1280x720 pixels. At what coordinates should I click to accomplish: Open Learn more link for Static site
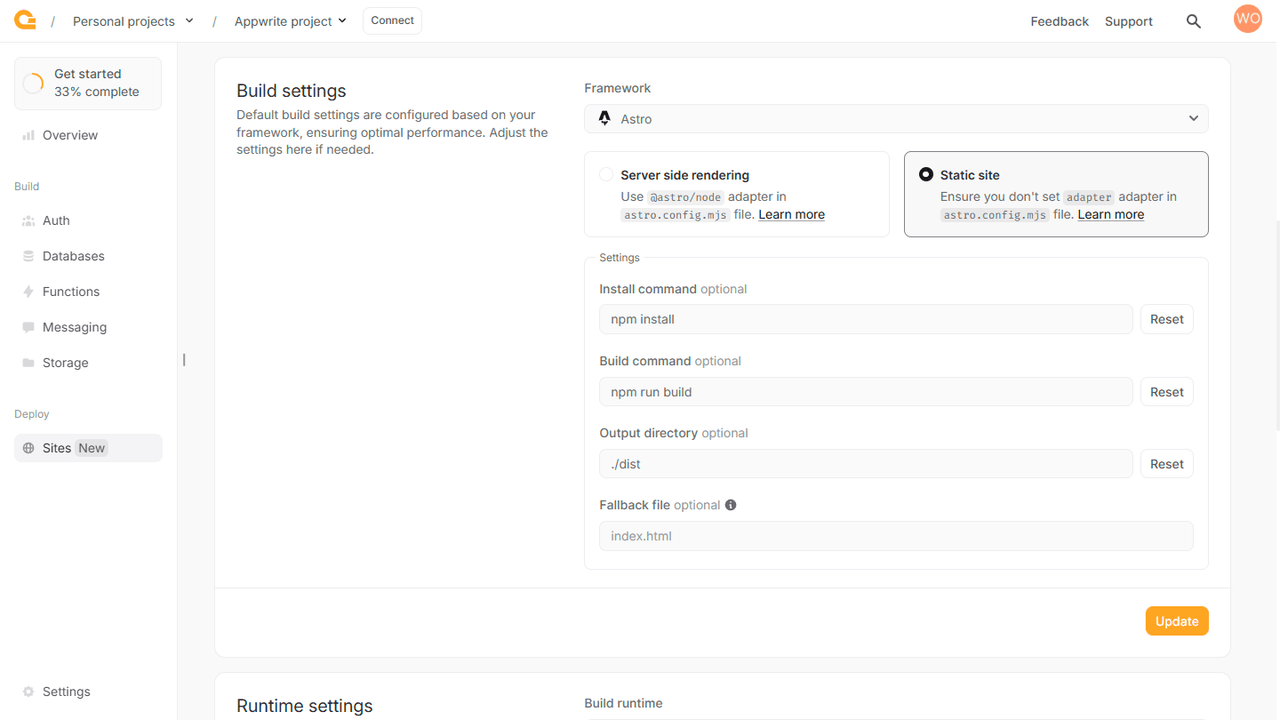pyautogui.click(x=1110, y=215)
